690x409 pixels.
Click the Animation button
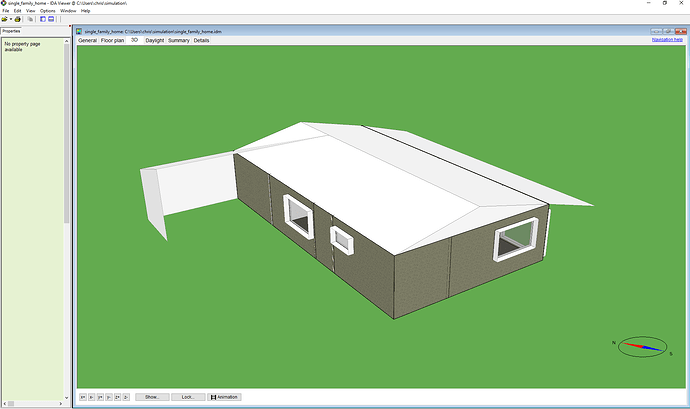pyautogui.click(x=224, y=397)
